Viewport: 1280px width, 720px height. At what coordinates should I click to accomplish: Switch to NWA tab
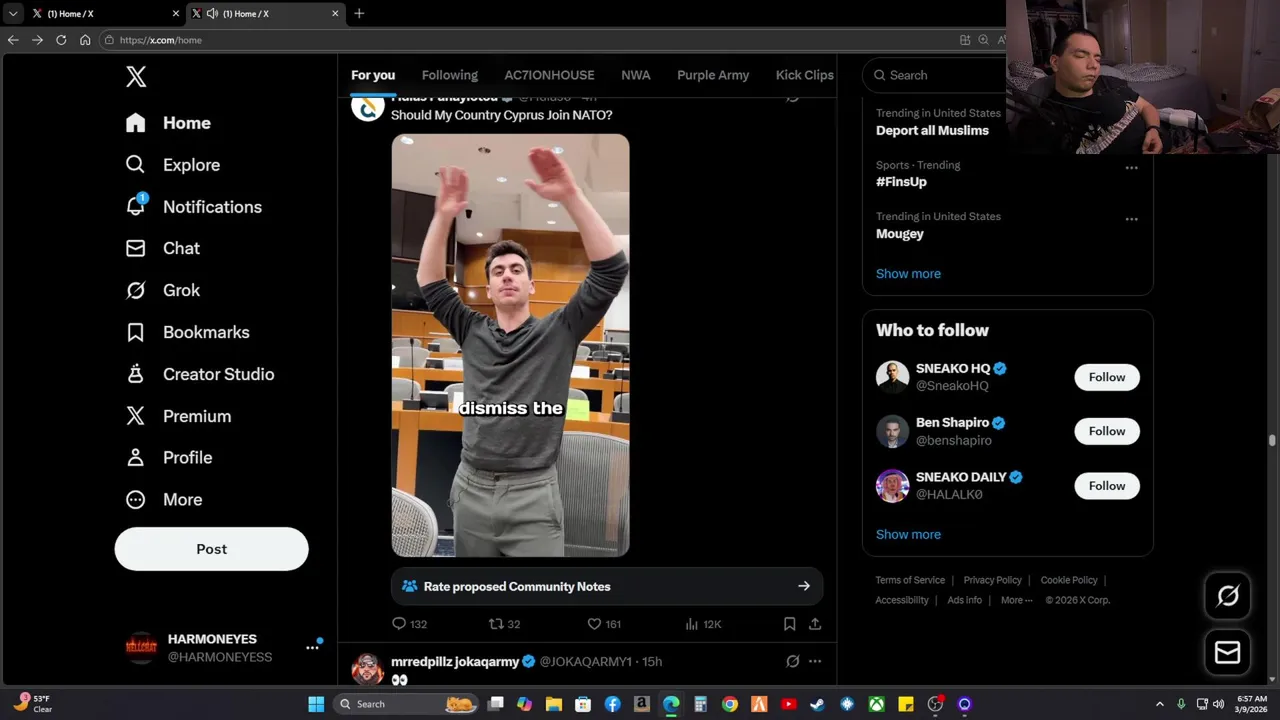635,75
